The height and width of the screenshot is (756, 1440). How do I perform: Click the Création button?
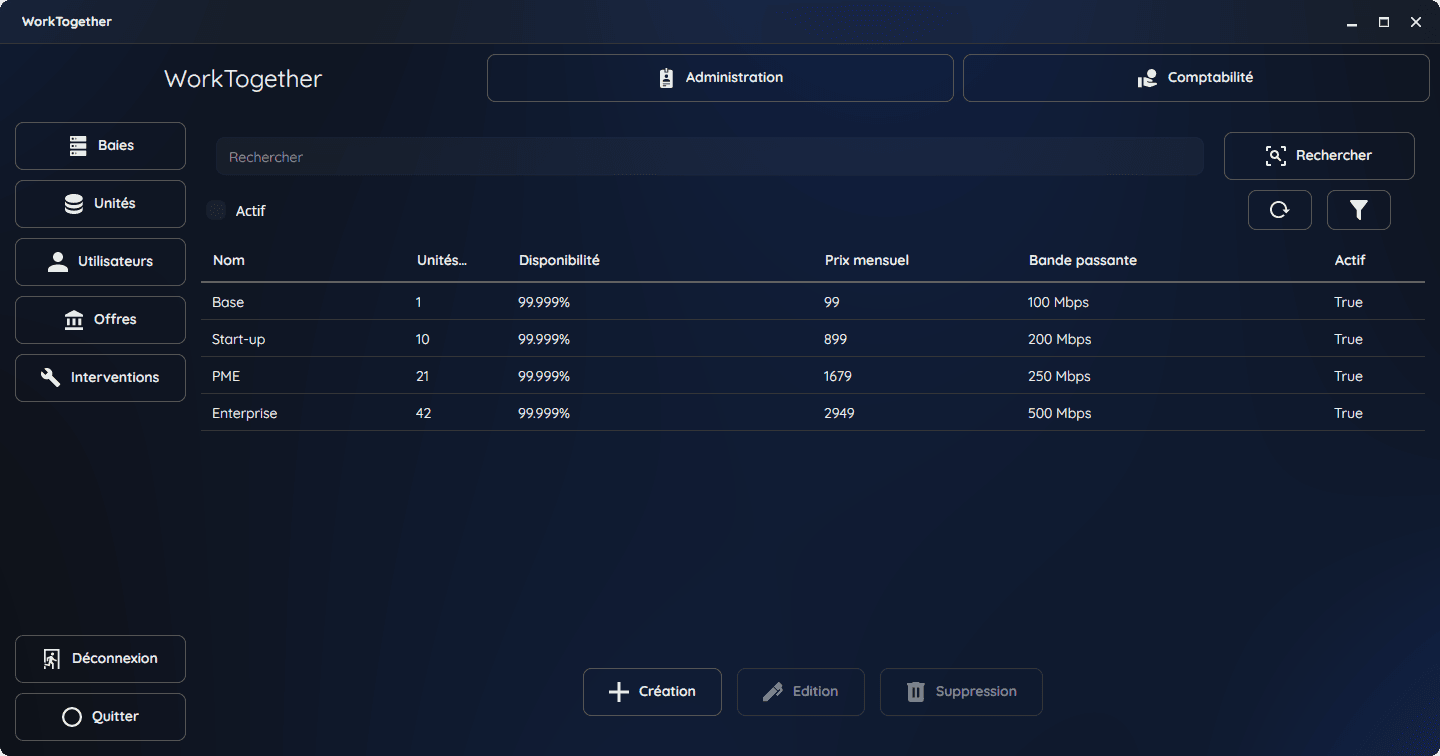coord(652,692)
